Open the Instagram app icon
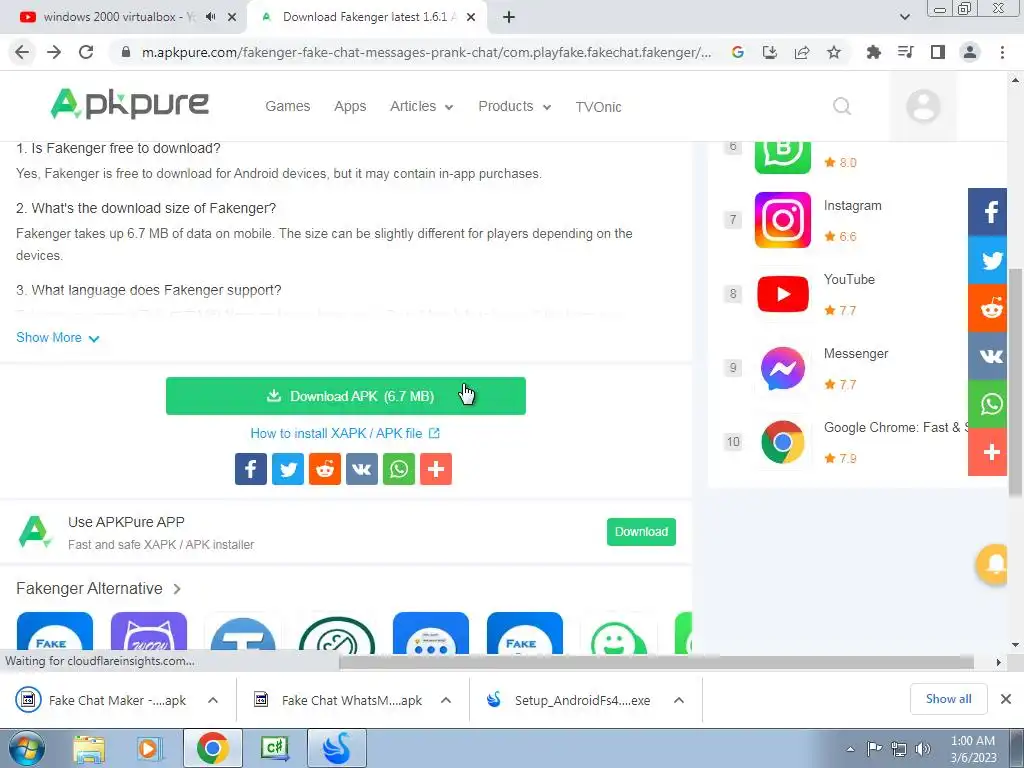Screen dimensions: 1024x768 point(782,220)
